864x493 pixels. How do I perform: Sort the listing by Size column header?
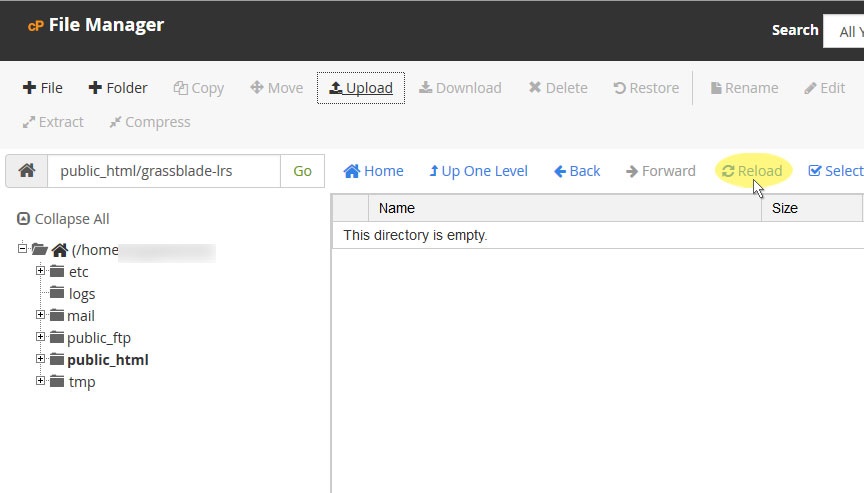[785, 208]
